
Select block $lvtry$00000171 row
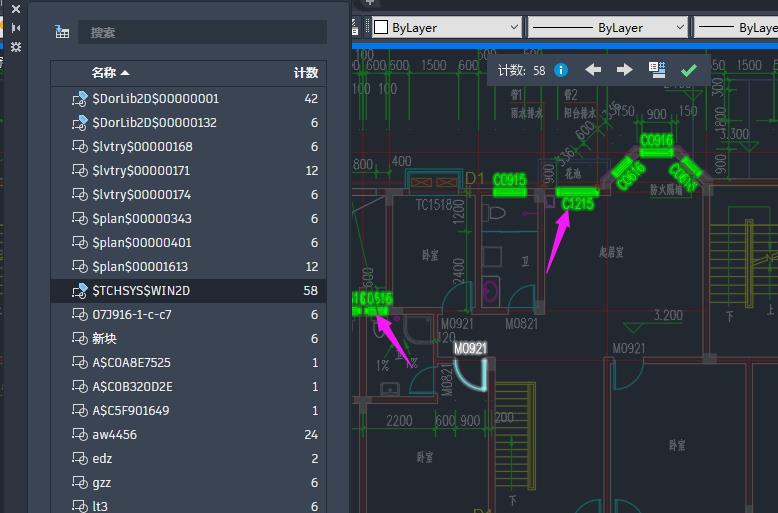coord(189,171)
